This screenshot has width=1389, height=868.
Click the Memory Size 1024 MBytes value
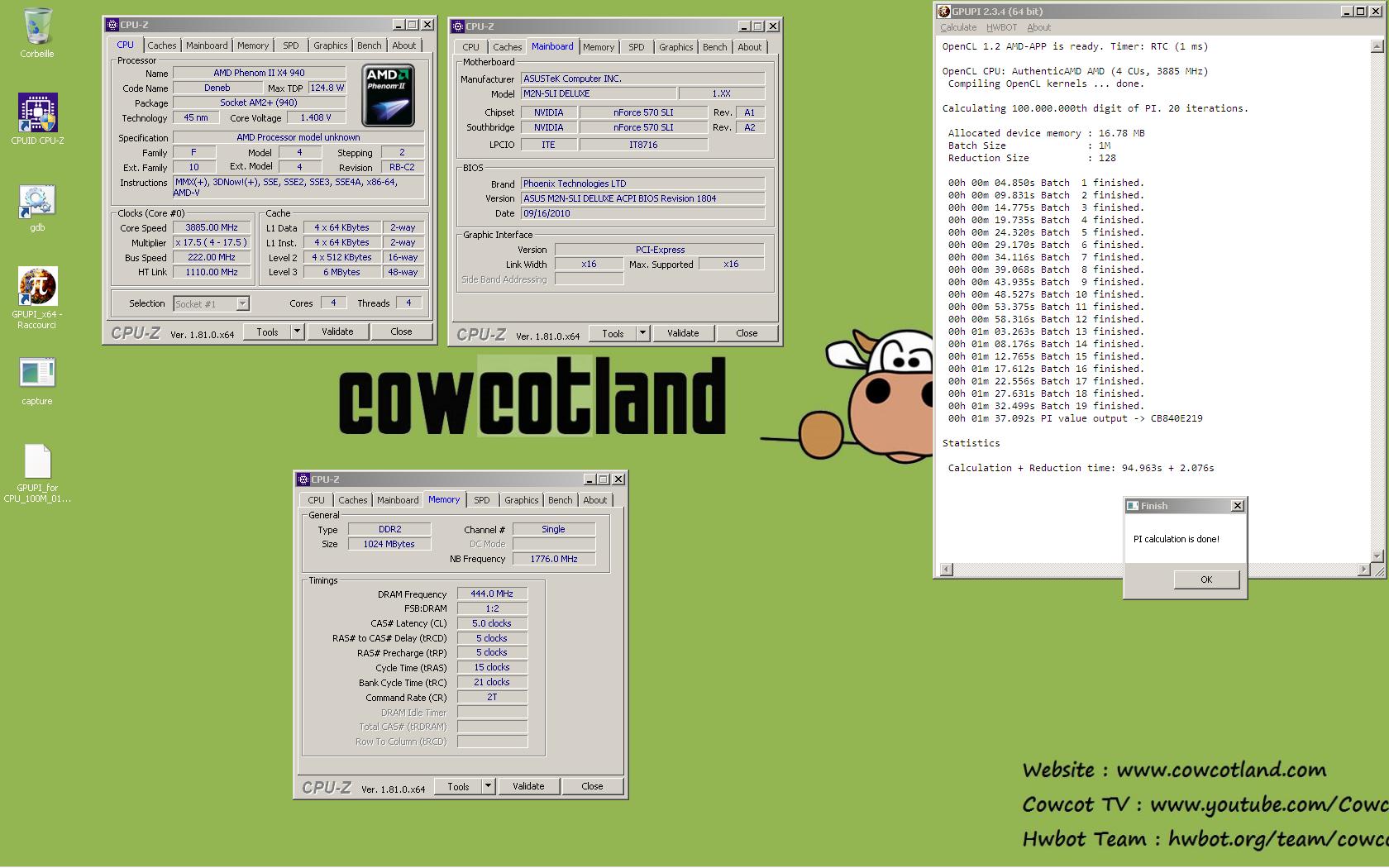coord(389,544)
